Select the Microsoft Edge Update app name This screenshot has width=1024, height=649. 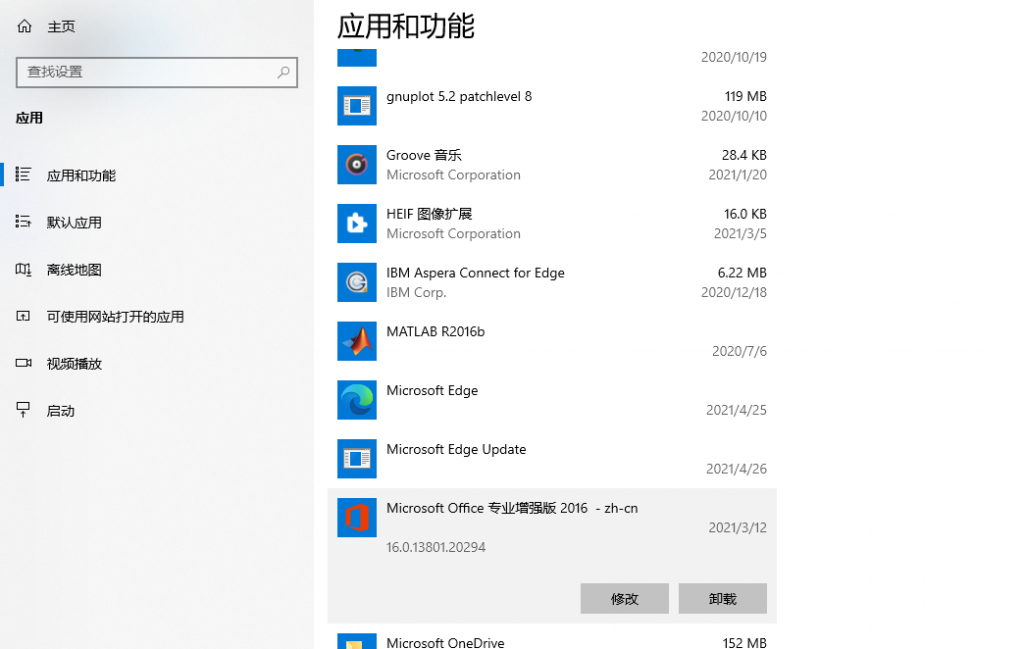(456, 449)
